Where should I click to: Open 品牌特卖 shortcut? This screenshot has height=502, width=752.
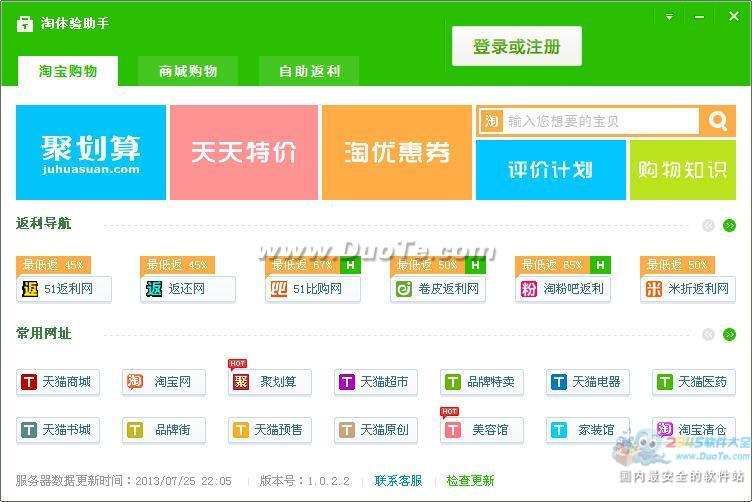click(x=482, y=382)
